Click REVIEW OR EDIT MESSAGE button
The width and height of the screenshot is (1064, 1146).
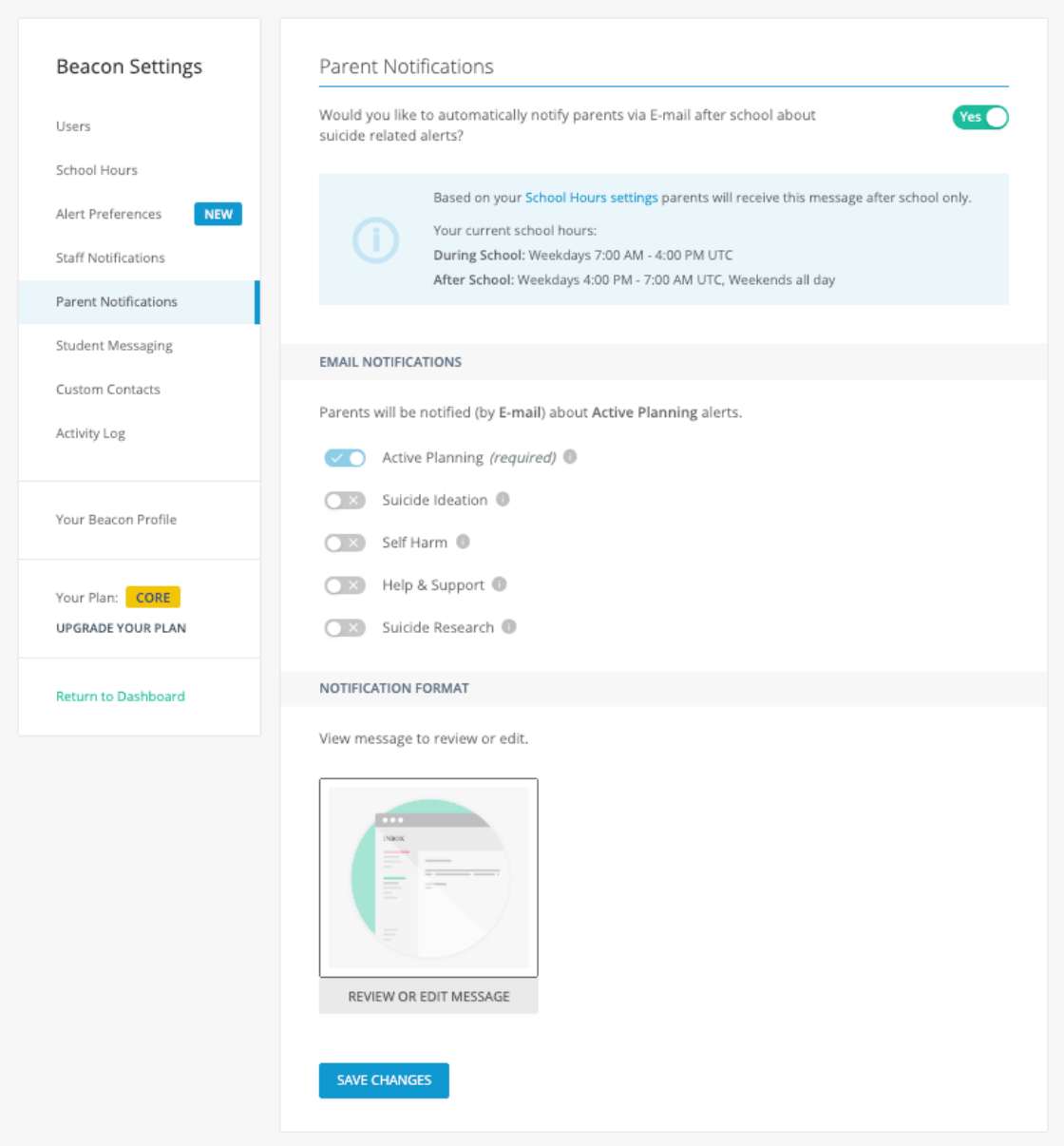[428, 996]
